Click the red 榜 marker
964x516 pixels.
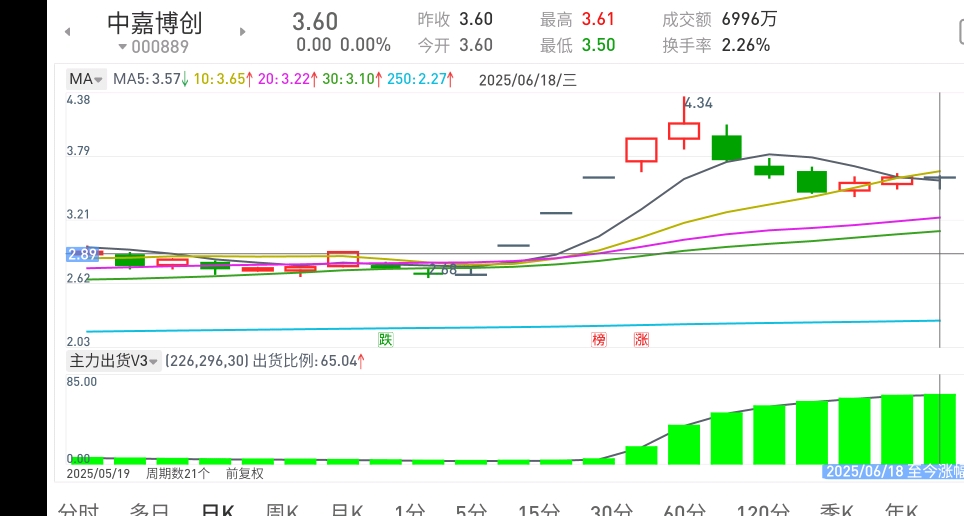coord(599,339)
